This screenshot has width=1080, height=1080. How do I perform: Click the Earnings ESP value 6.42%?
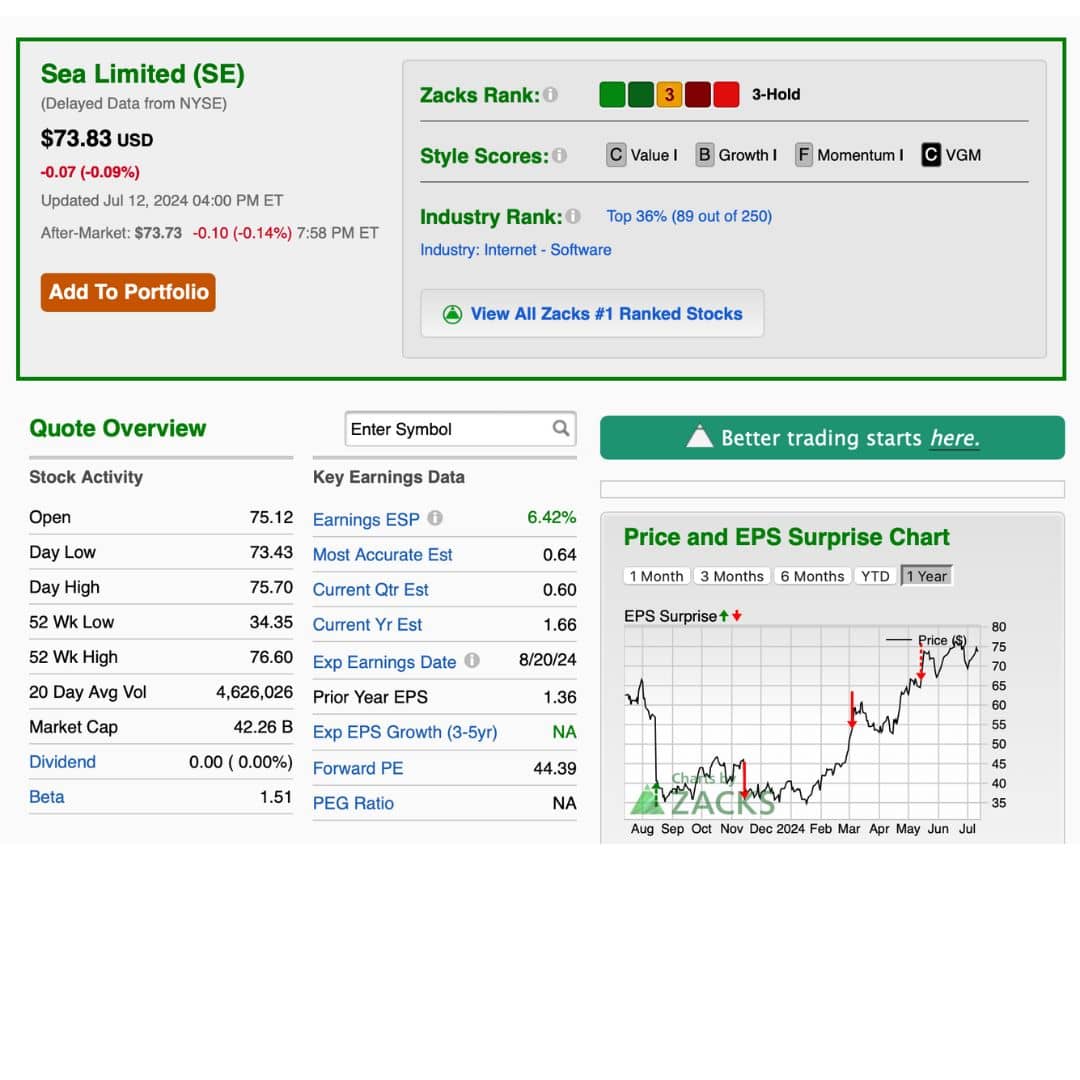[552, 517]
